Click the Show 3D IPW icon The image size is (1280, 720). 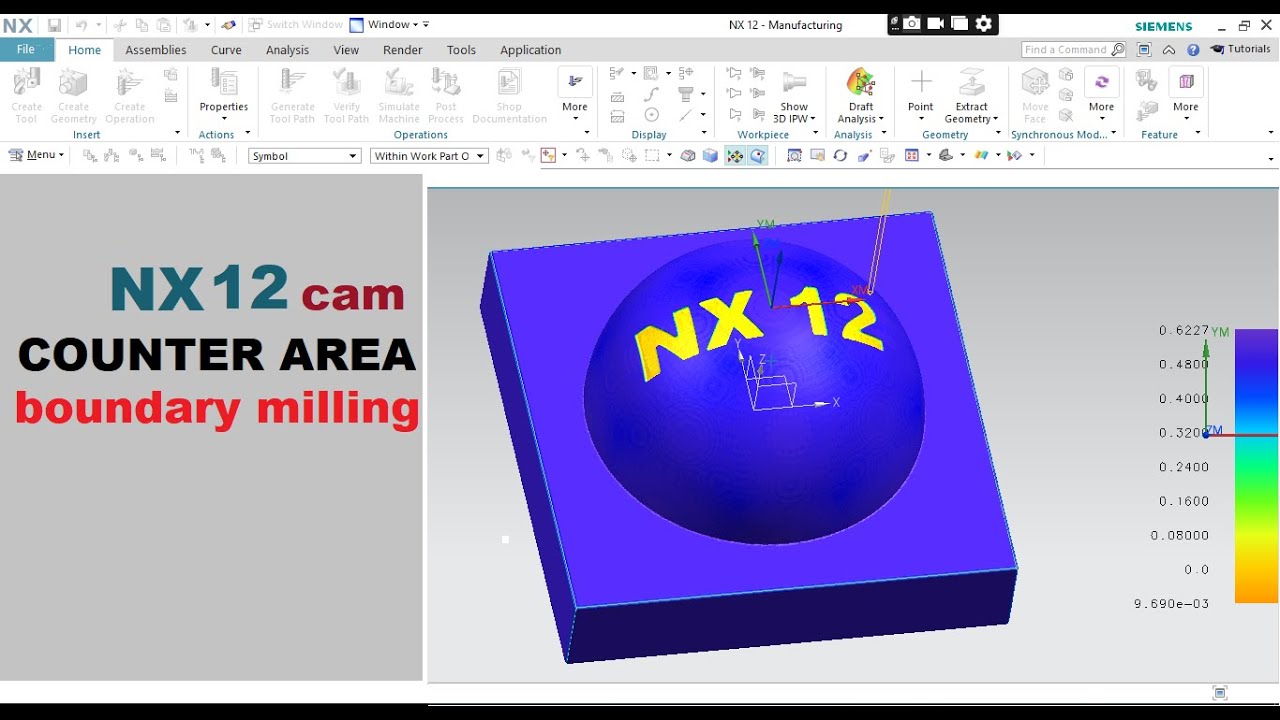pyautogui.click(x=794, y=82)
